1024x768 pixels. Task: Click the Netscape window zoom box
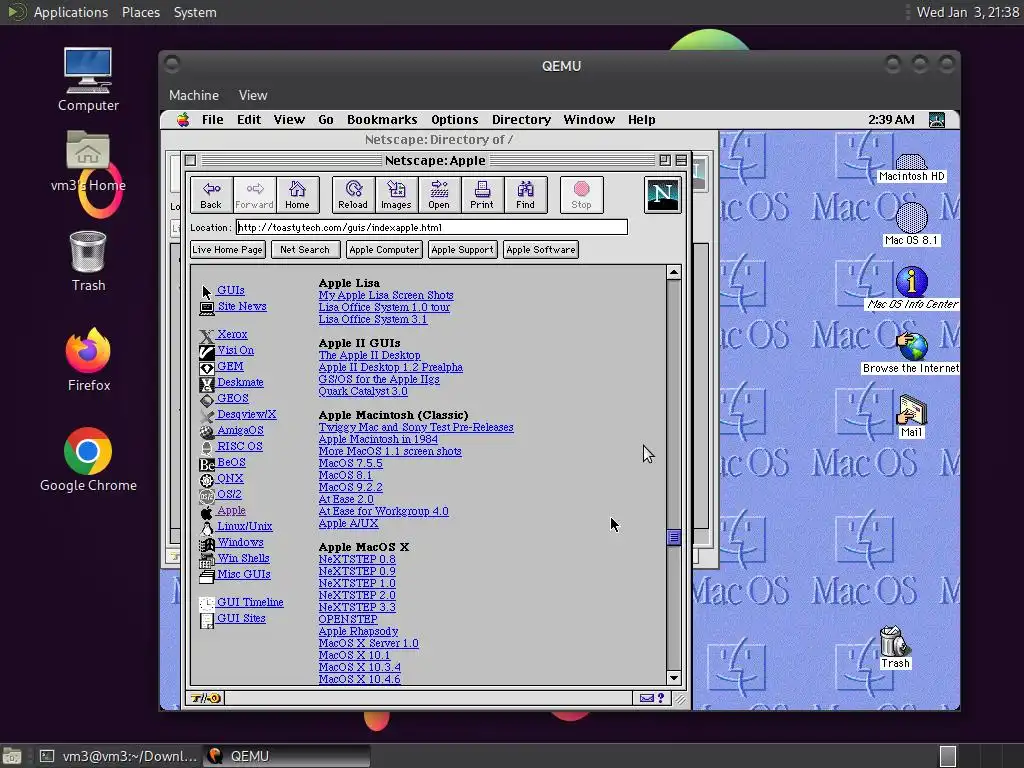click(665, 160)
